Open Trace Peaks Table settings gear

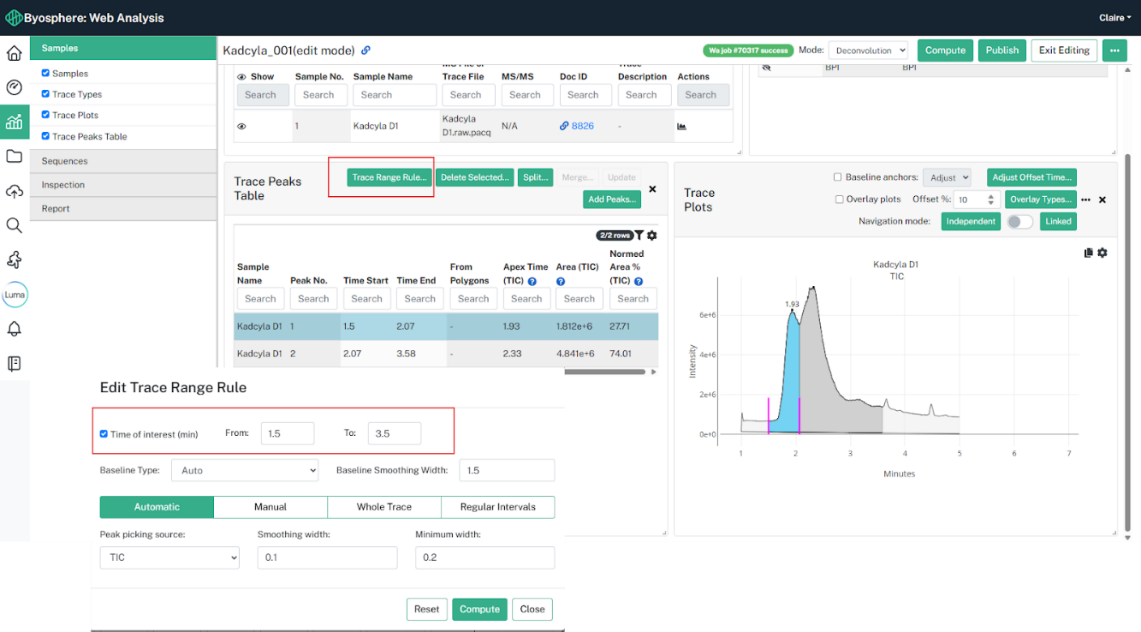tap(652, 235)
